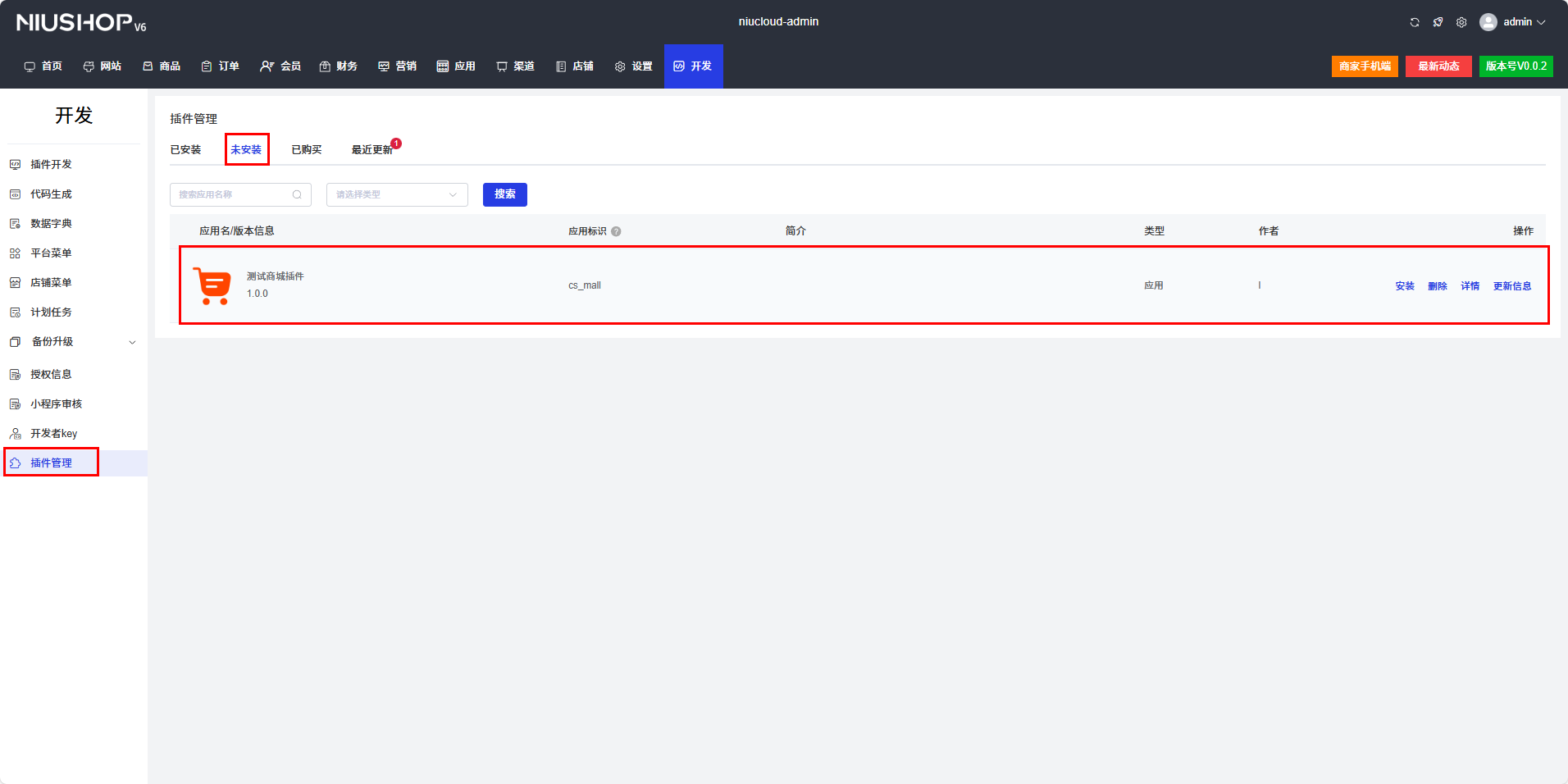Screen dimensions: 1568x784
Task: Click the orange shopping cart plugin icon
Action: click(x=212, y=285)
